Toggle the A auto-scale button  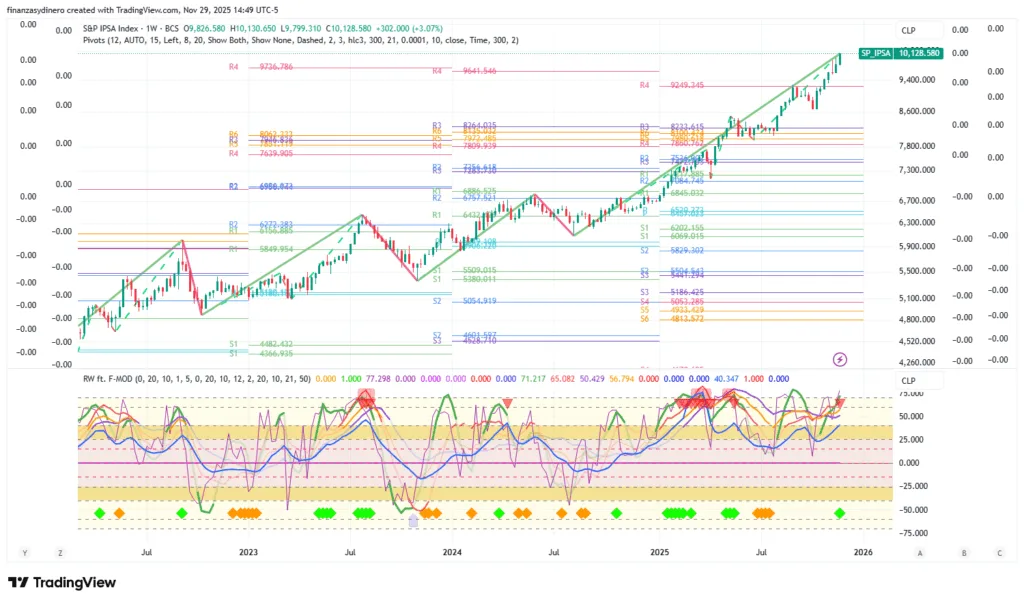point(919,552)
